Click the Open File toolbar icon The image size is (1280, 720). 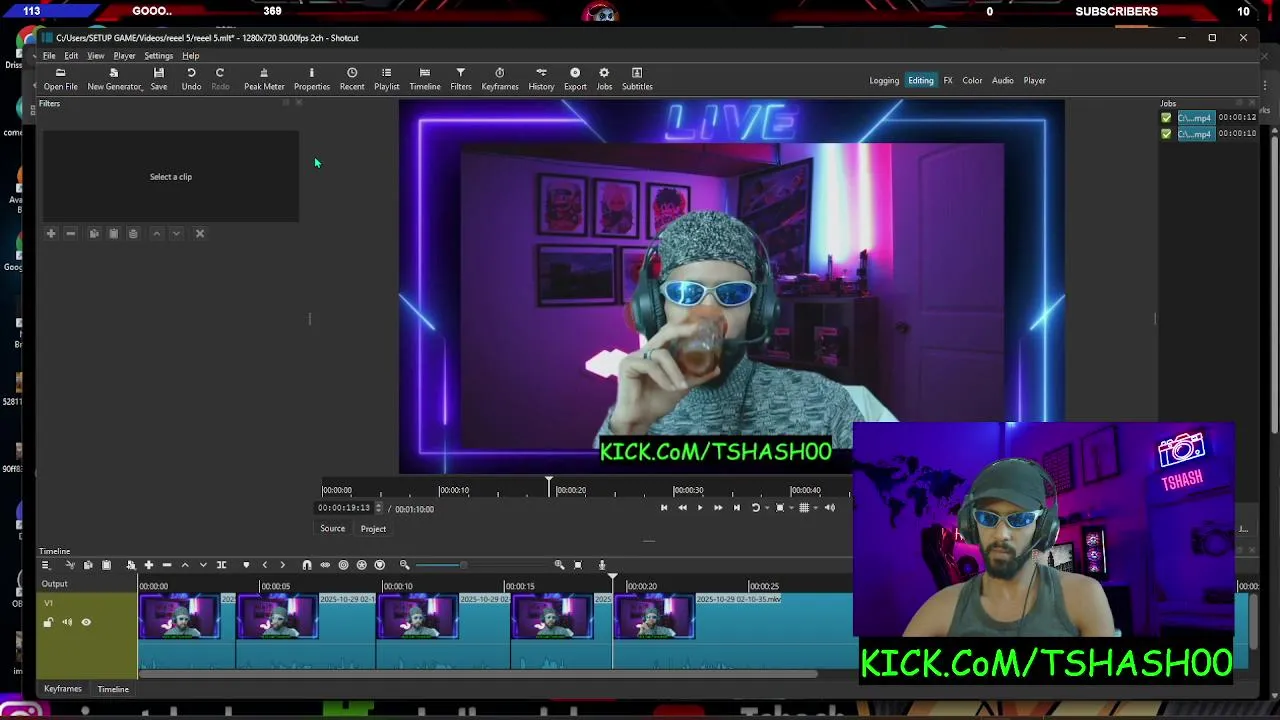(60, 78)
